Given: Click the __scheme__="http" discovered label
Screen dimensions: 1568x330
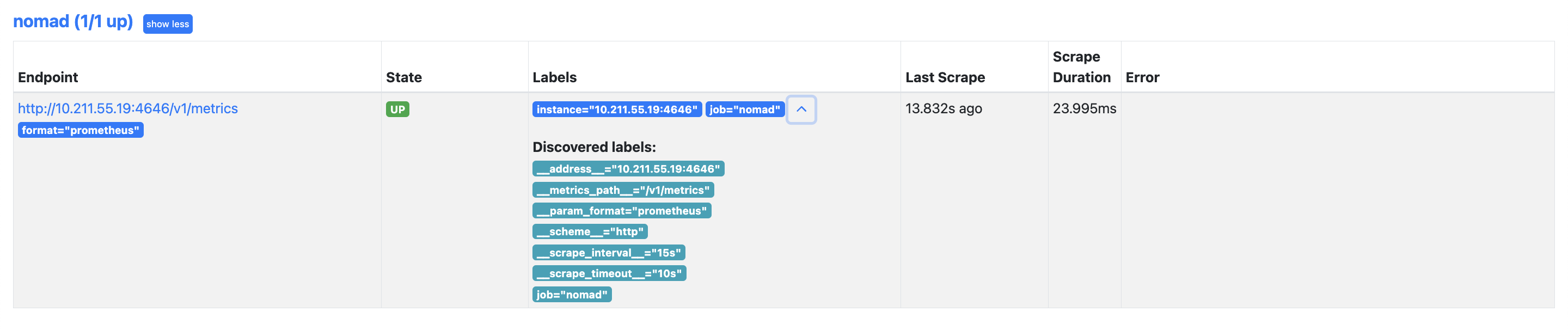Looking at the screenshot, I should click(x=589, y=231).
